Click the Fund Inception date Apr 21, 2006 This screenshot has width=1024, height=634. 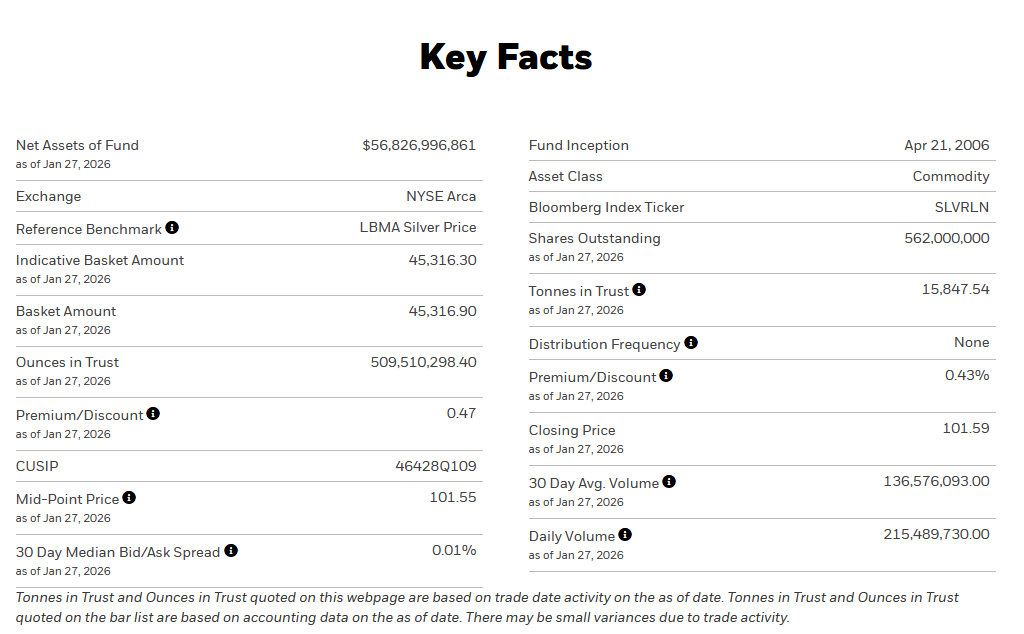(946, 145)
